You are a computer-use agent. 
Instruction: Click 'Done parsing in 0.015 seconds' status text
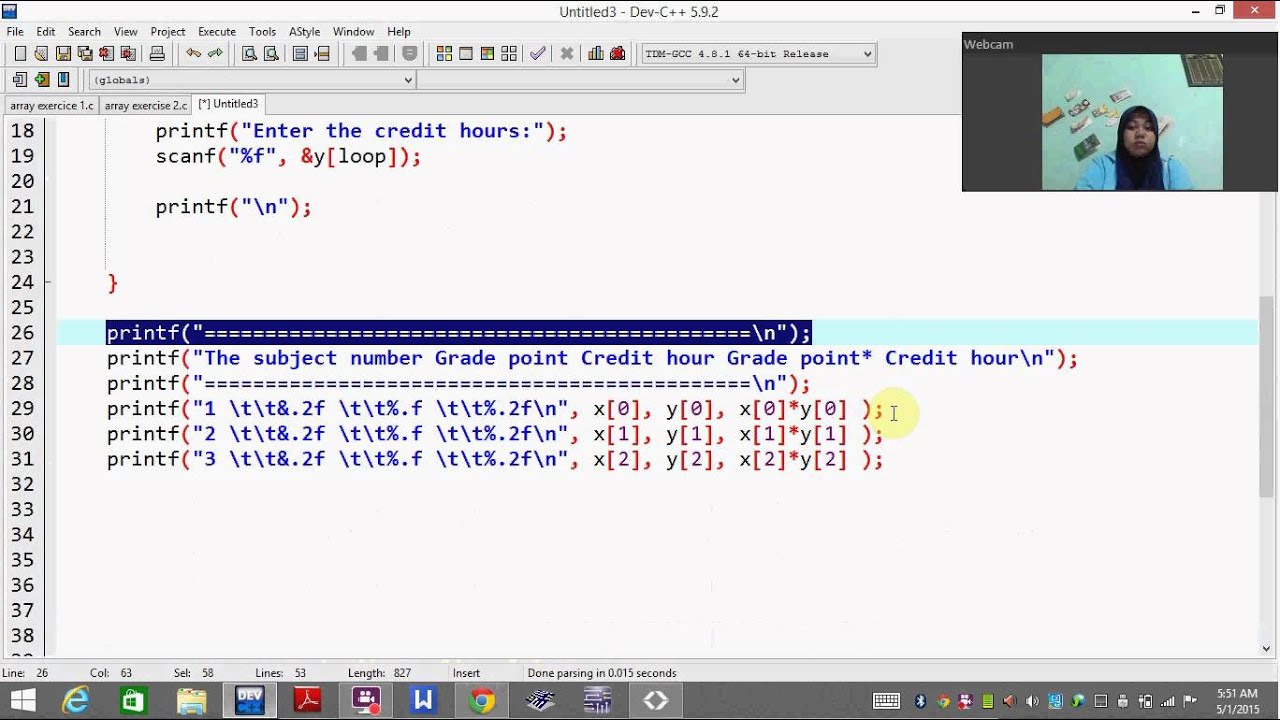tap(602, 673)
